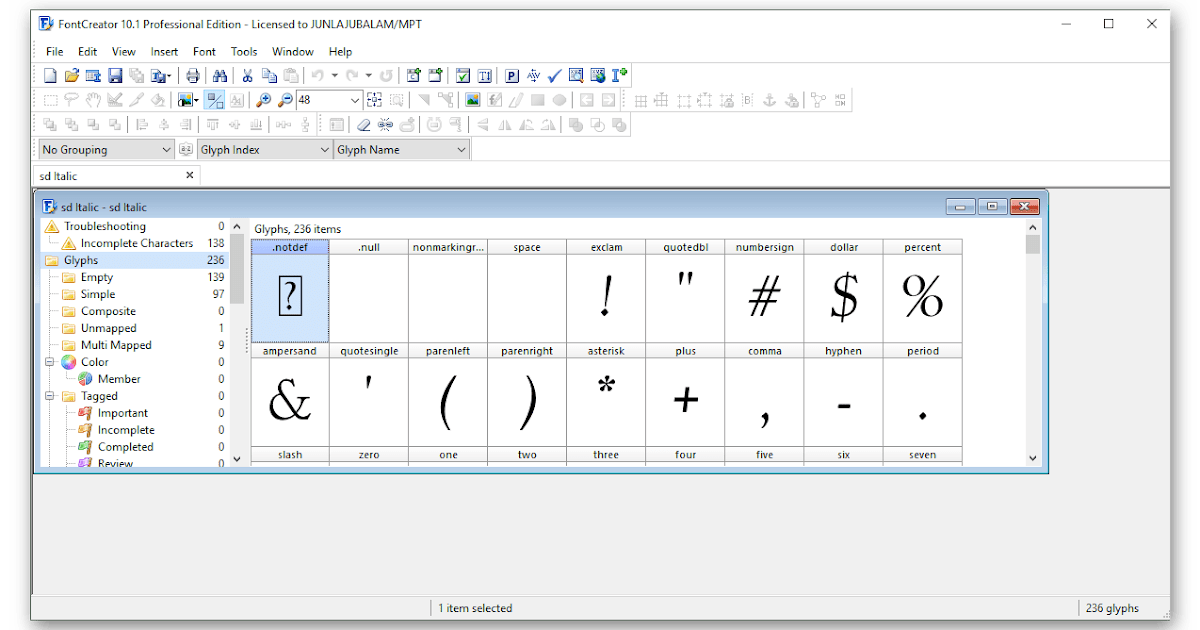This screenshot has height=630, width=1200.
Task: Click the green checkbox form toolbar icon
Action: pos(463,75)
